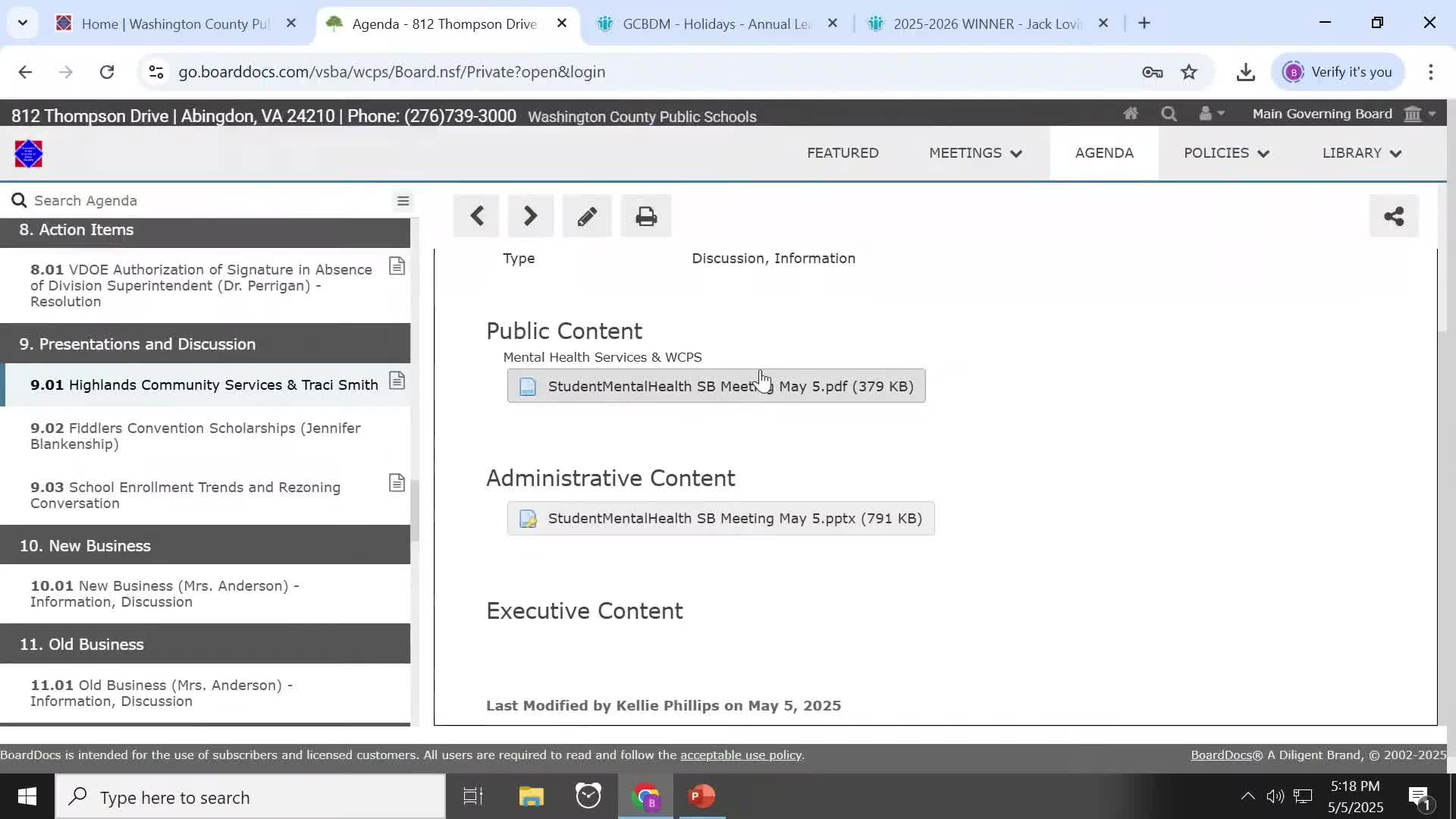
Task: Click the header search magnifier icon
Action: click(x=1169, y=114)
